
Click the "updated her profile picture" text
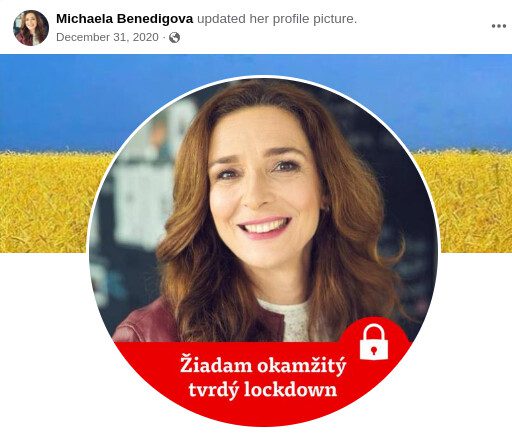coord(277,19)
